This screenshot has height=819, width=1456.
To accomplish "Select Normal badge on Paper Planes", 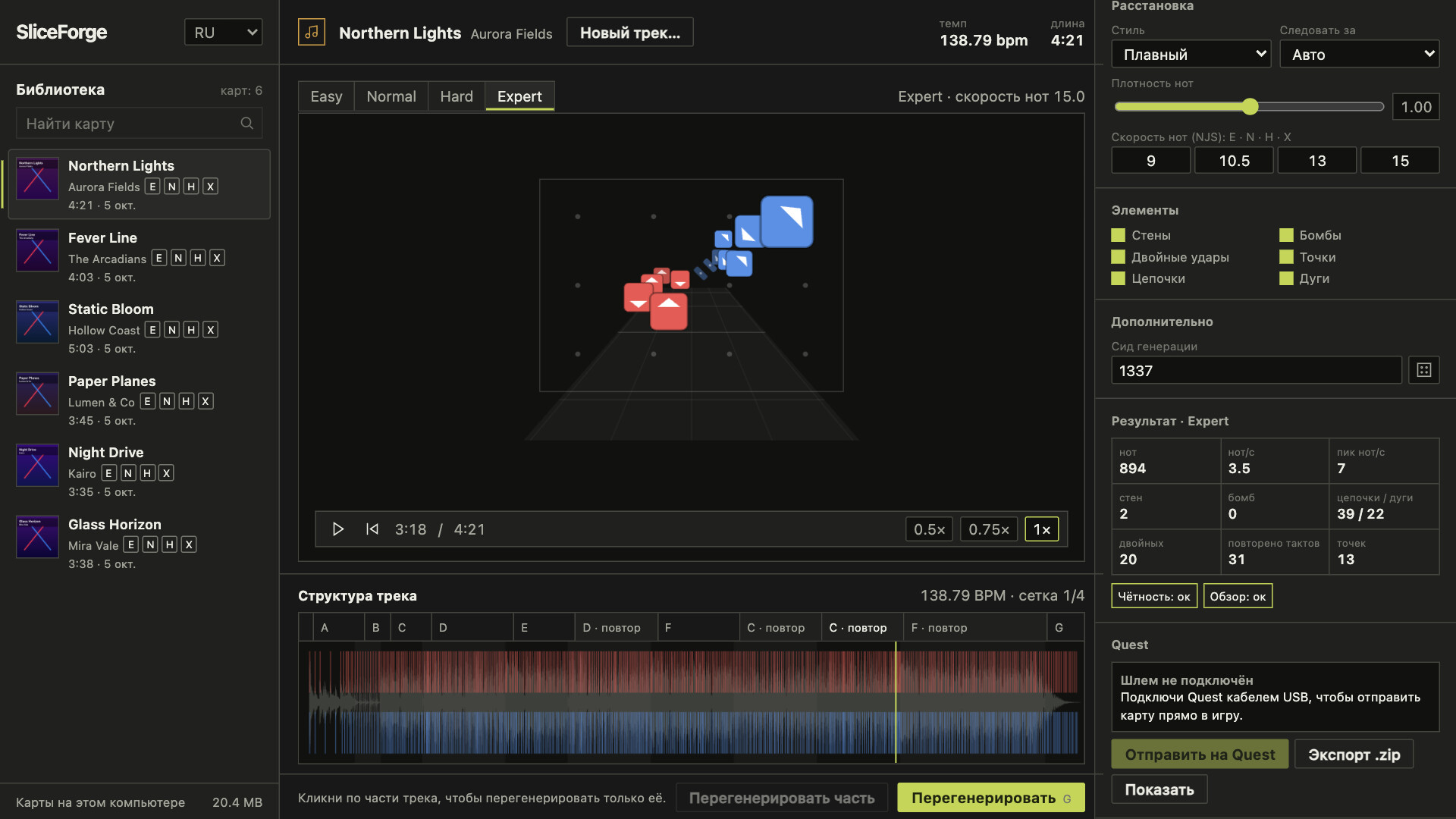I will [x=167, y=401].
